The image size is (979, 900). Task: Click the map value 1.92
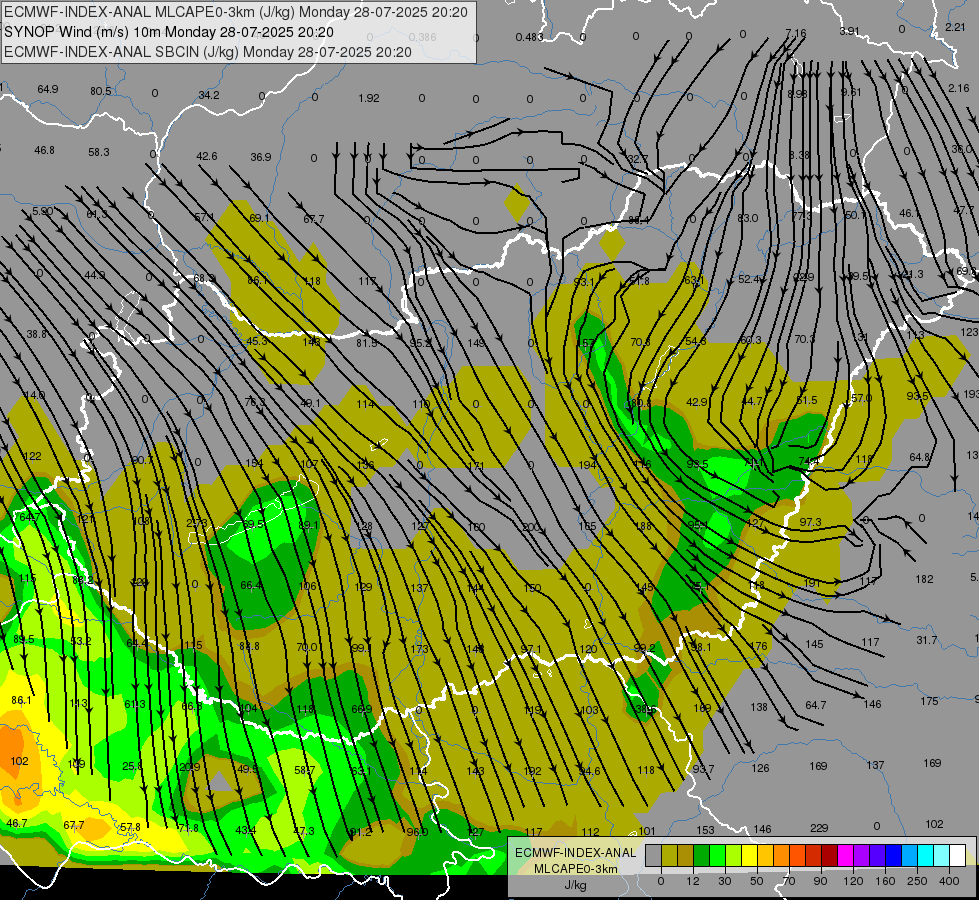(x=369, y=98)
